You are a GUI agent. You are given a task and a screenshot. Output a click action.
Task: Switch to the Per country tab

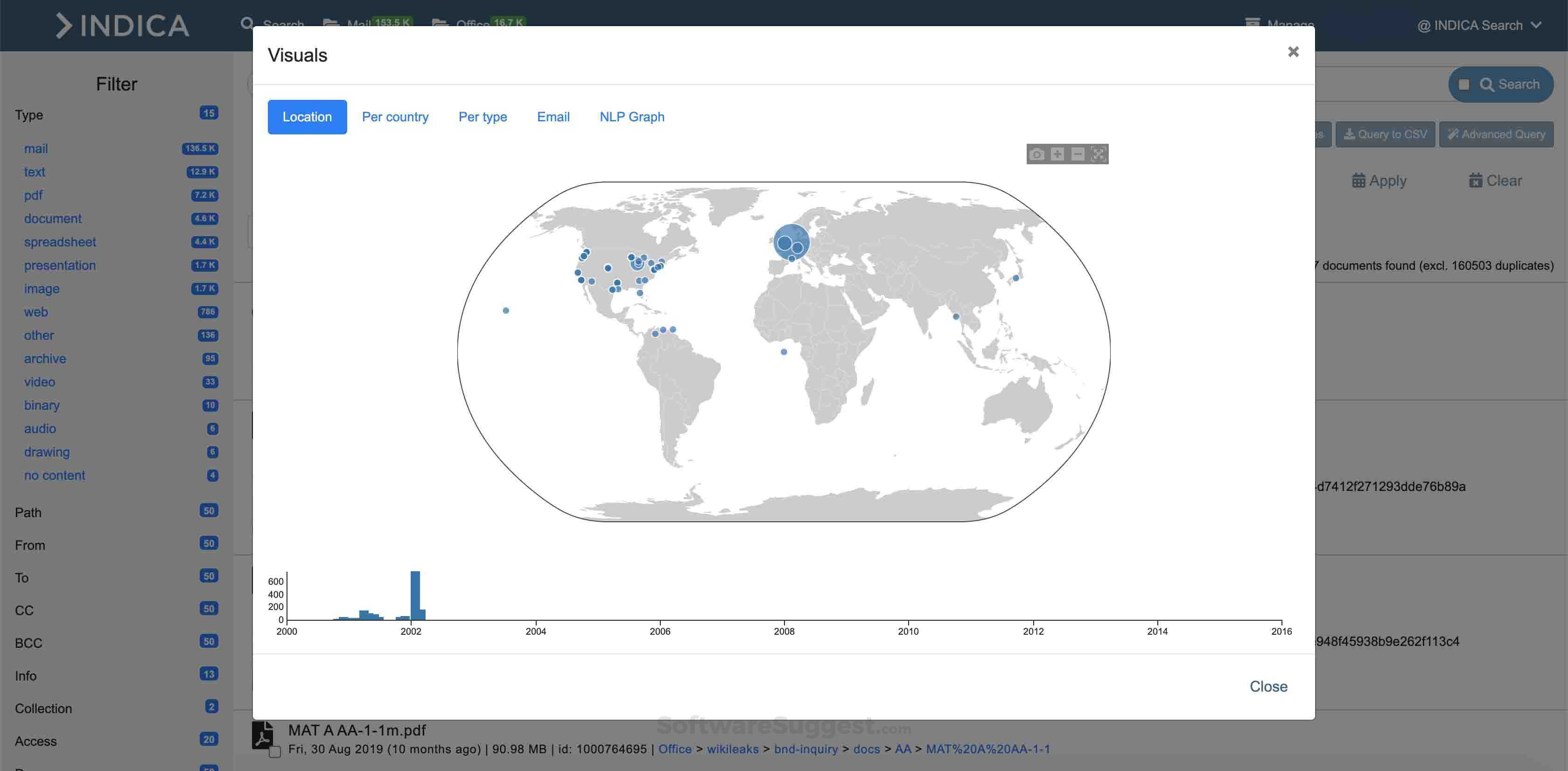(395, 116)
